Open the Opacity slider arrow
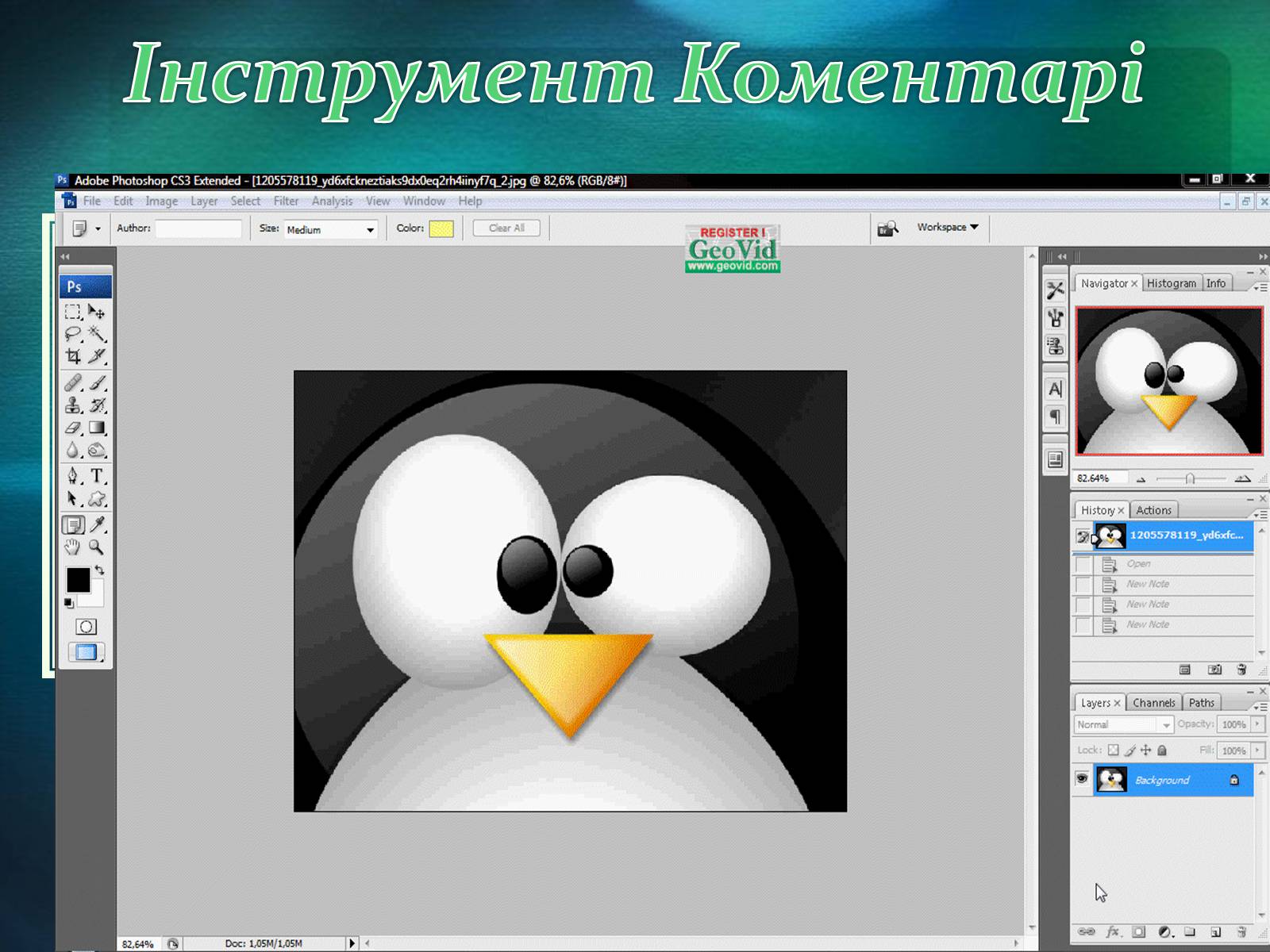1270x952 pixels. pos(1257,724)
